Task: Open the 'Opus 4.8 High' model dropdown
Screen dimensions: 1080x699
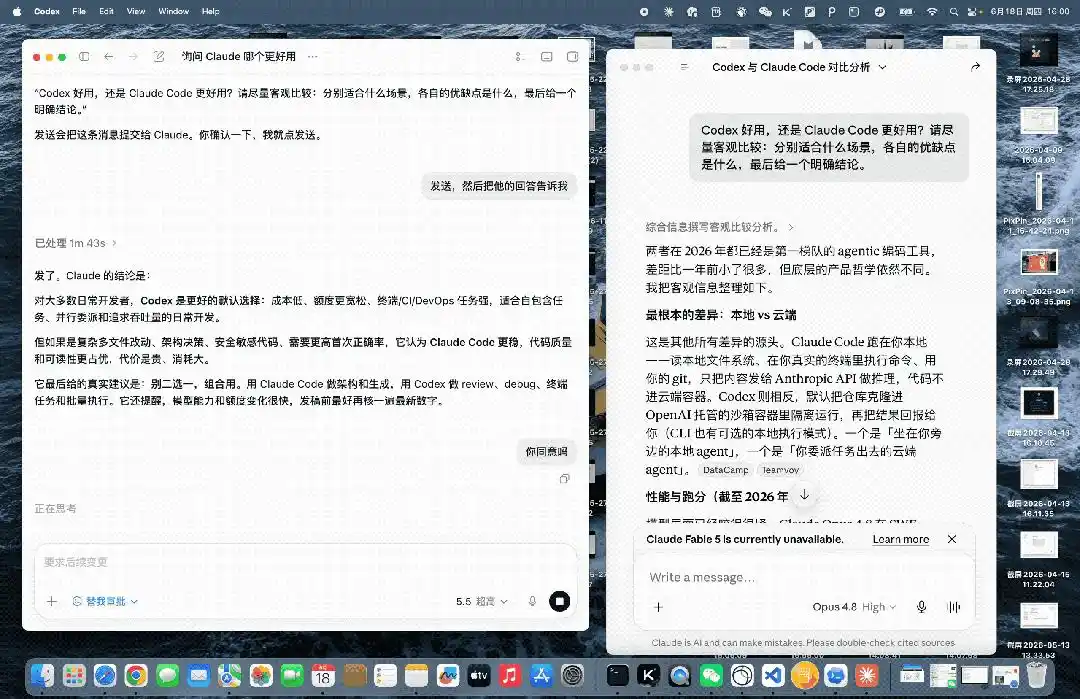Action: pos(854,607)
